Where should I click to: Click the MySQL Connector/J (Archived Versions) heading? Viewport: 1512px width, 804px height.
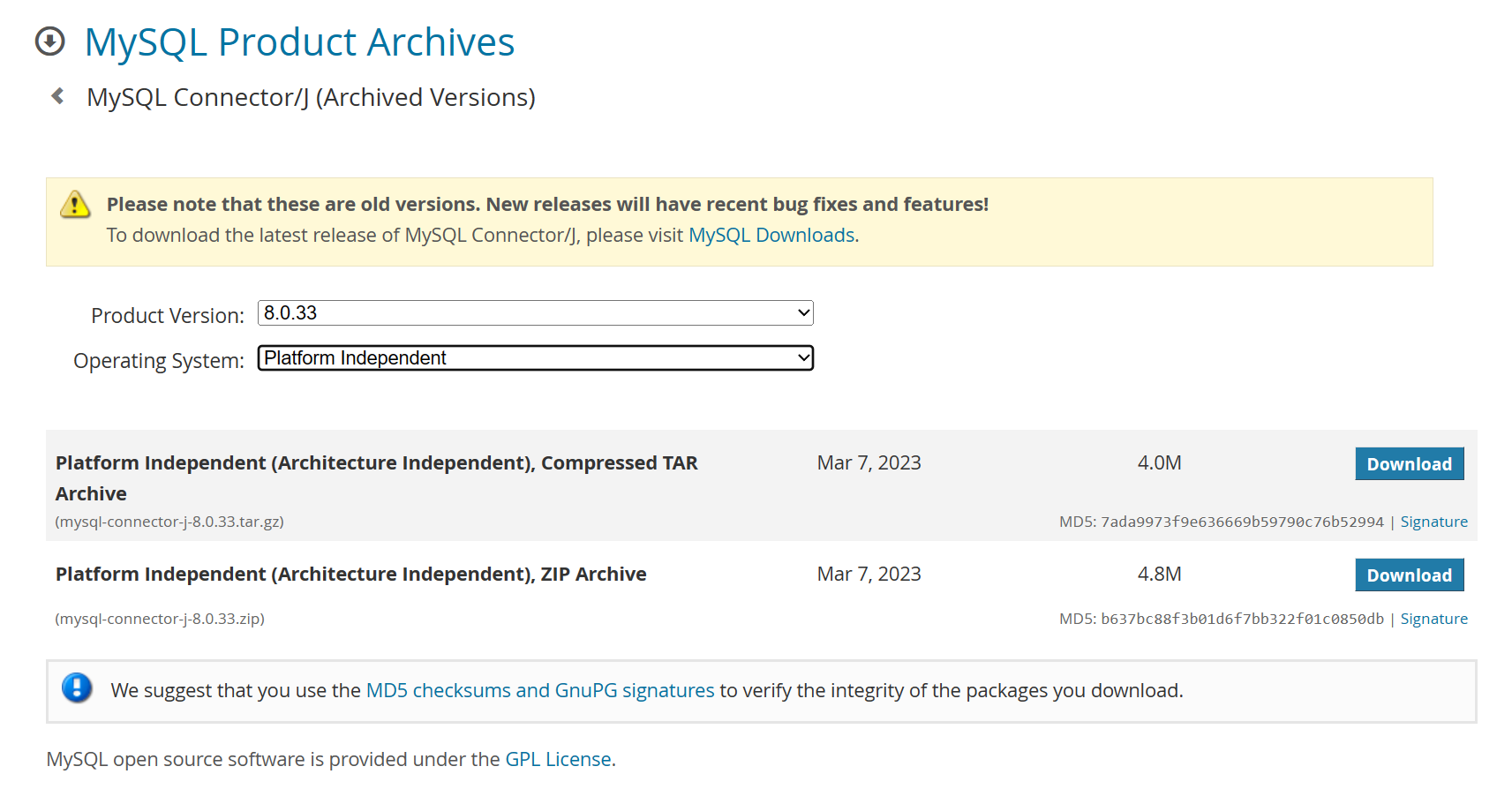point(311,97)
